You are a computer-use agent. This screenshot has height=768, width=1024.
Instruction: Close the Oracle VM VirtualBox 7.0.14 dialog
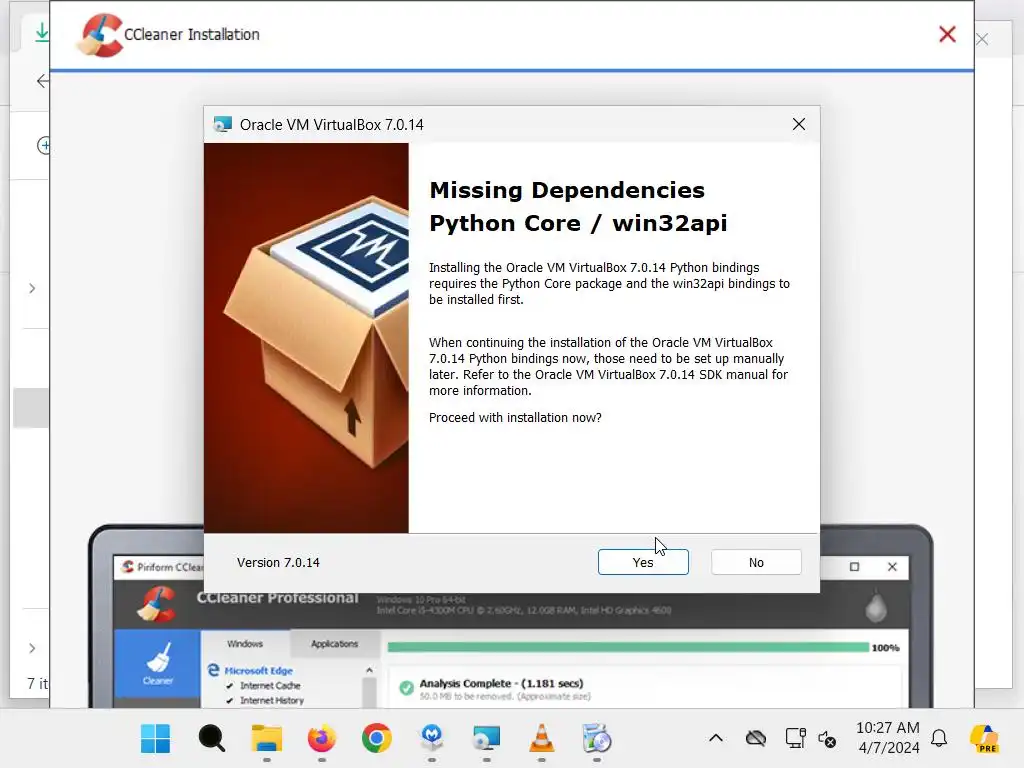pos(799,124)
